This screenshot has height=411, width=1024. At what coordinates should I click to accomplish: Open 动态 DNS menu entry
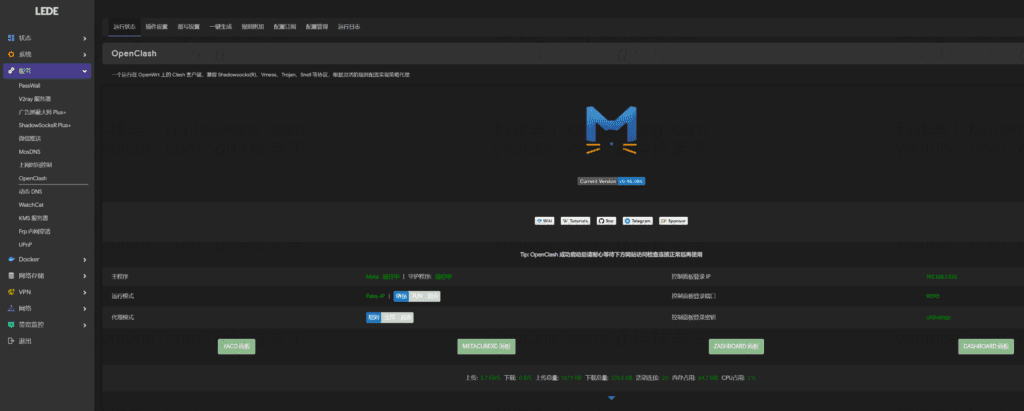tap(31, 191)
